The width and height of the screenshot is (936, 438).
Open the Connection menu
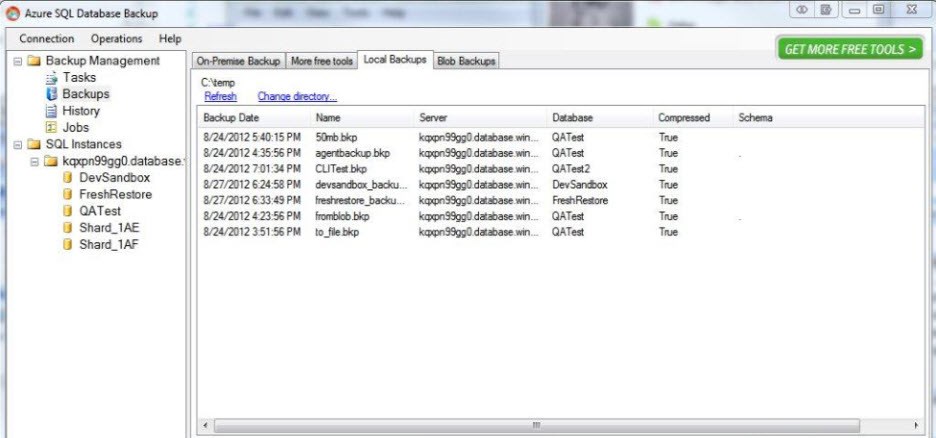pyautogui.click(x=47, y=39)
